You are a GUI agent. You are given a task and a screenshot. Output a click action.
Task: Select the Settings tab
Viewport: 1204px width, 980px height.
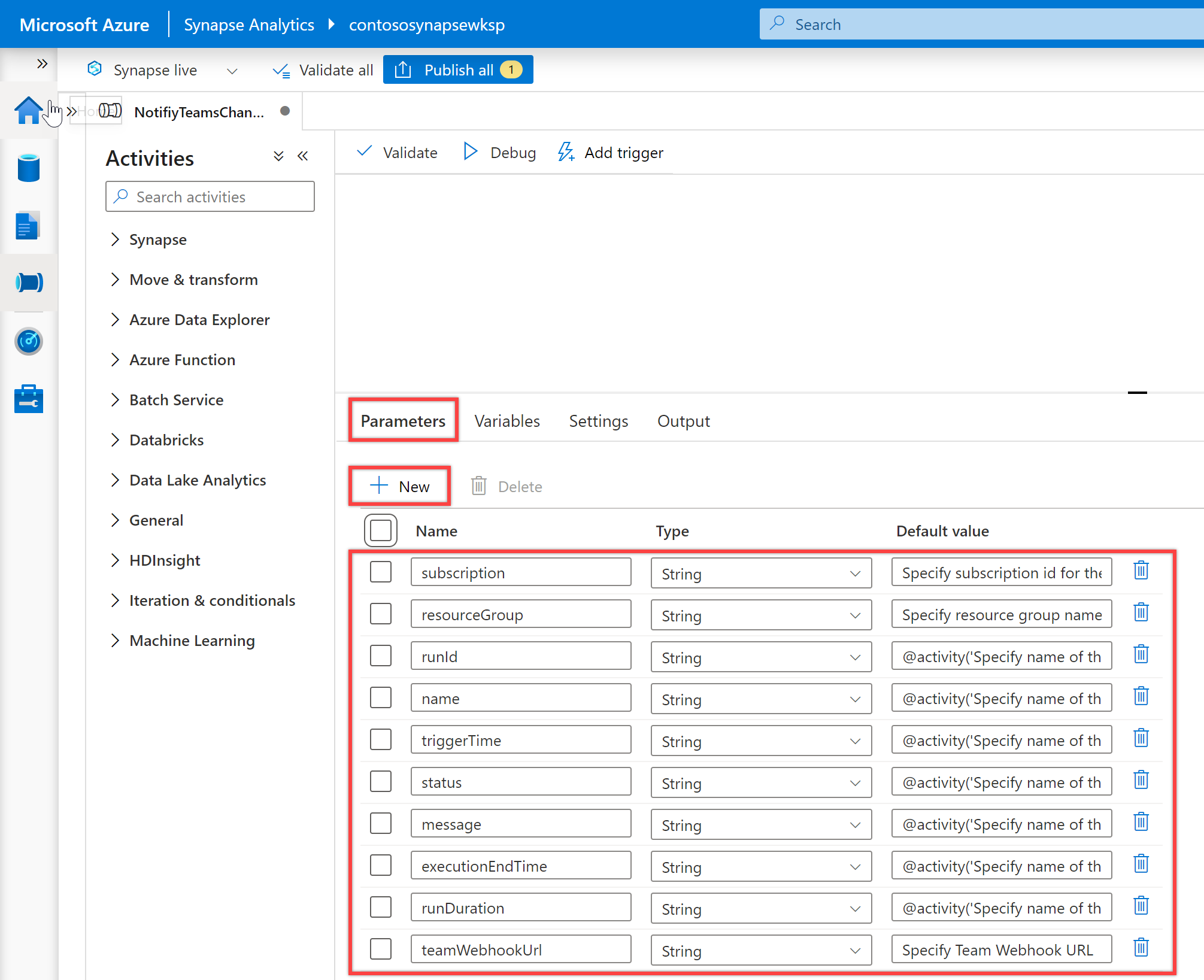(x=598, y=420)
